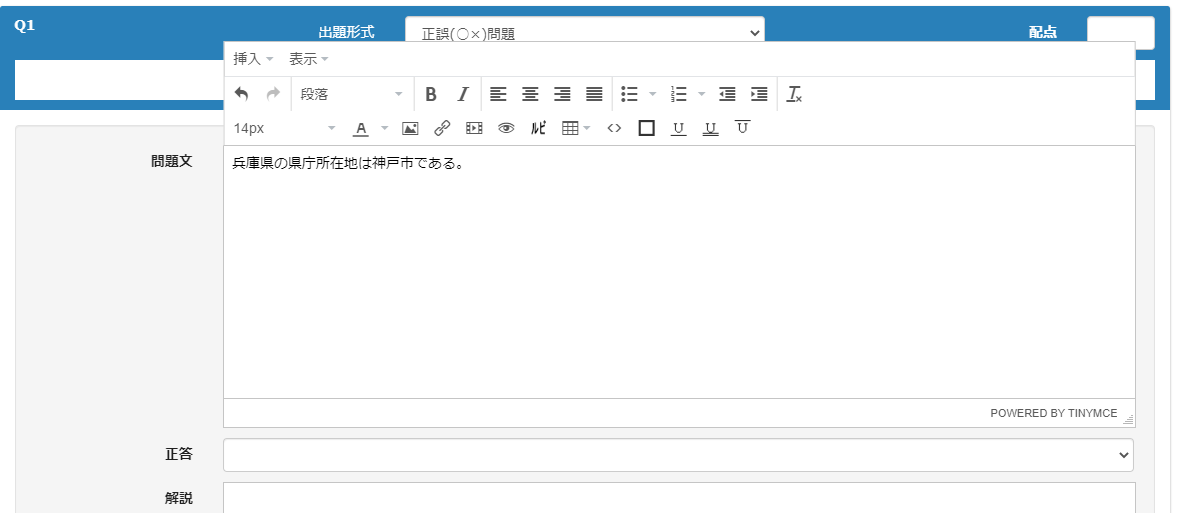
Task: Center align the text
Action: [x=530, y=94]
